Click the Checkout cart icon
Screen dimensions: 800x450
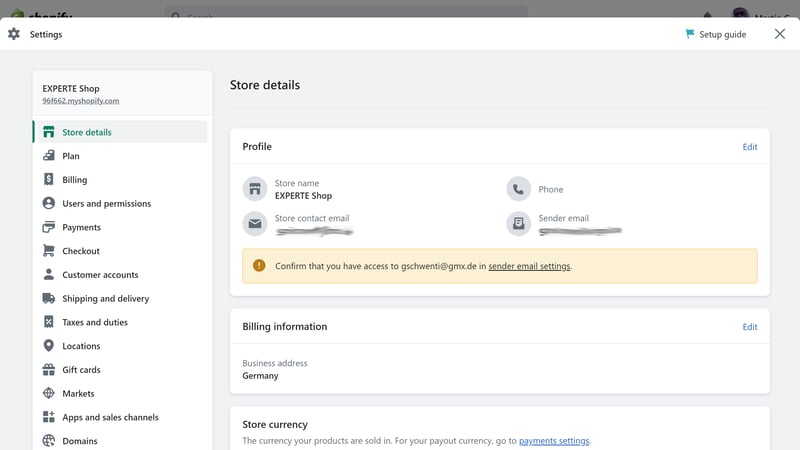[x=48, y=251]
